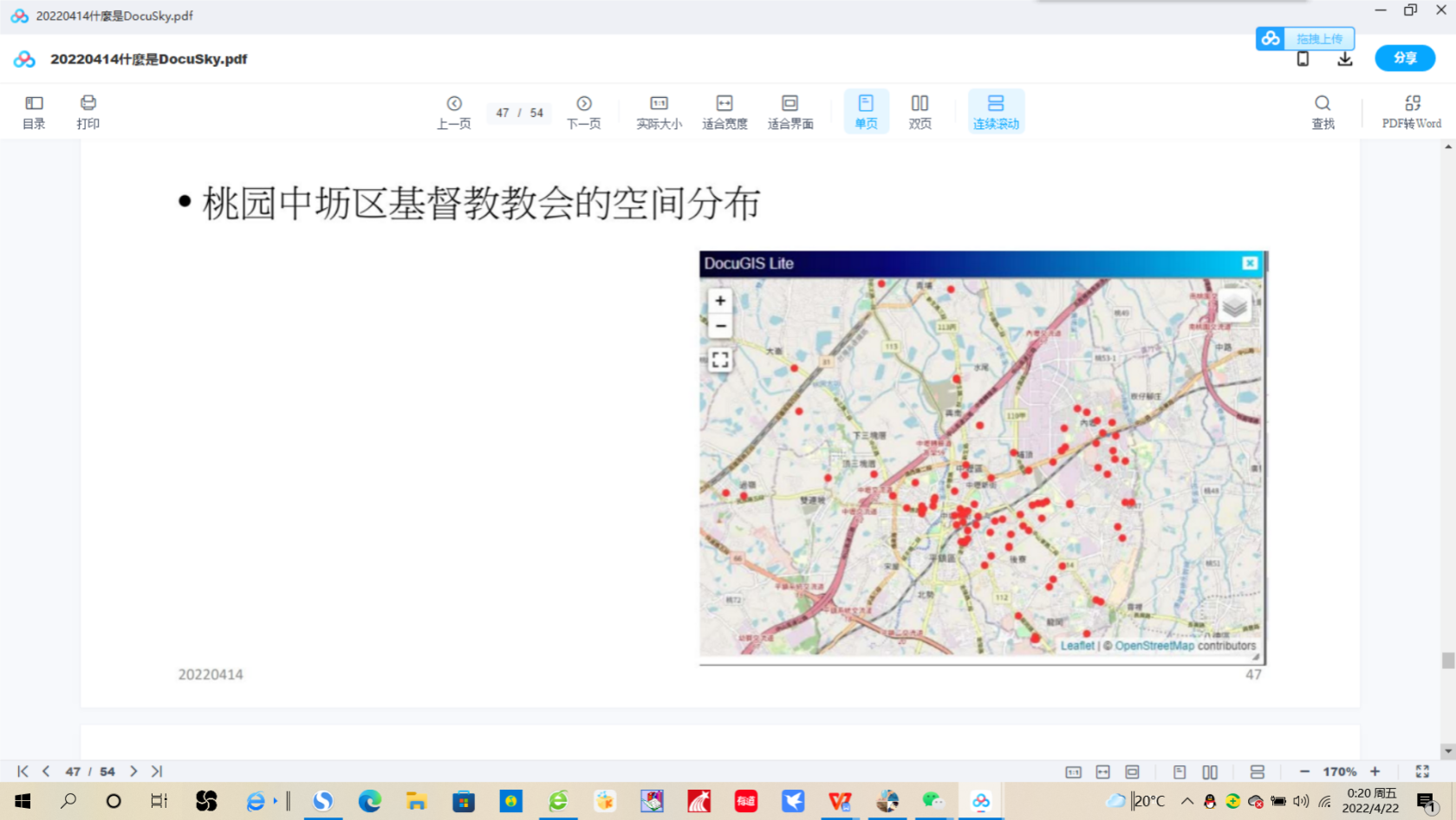Toggle 连续滚动 continuous scrolling mode
This screenshot has width=1456, height=820.
(x=996, y=112)
